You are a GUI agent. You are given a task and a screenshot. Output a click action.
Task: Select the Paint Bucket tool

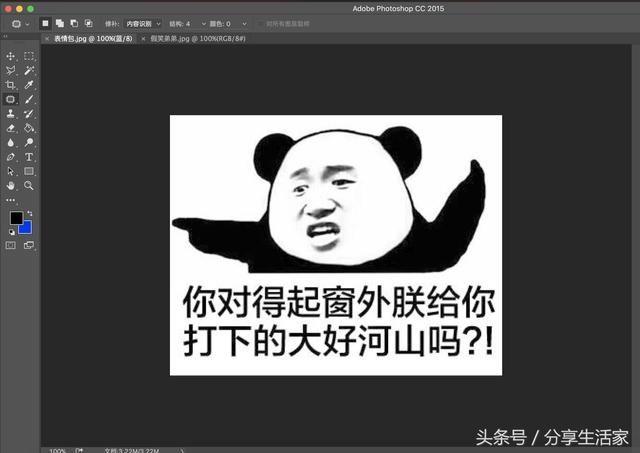click(x=29, y=128)
